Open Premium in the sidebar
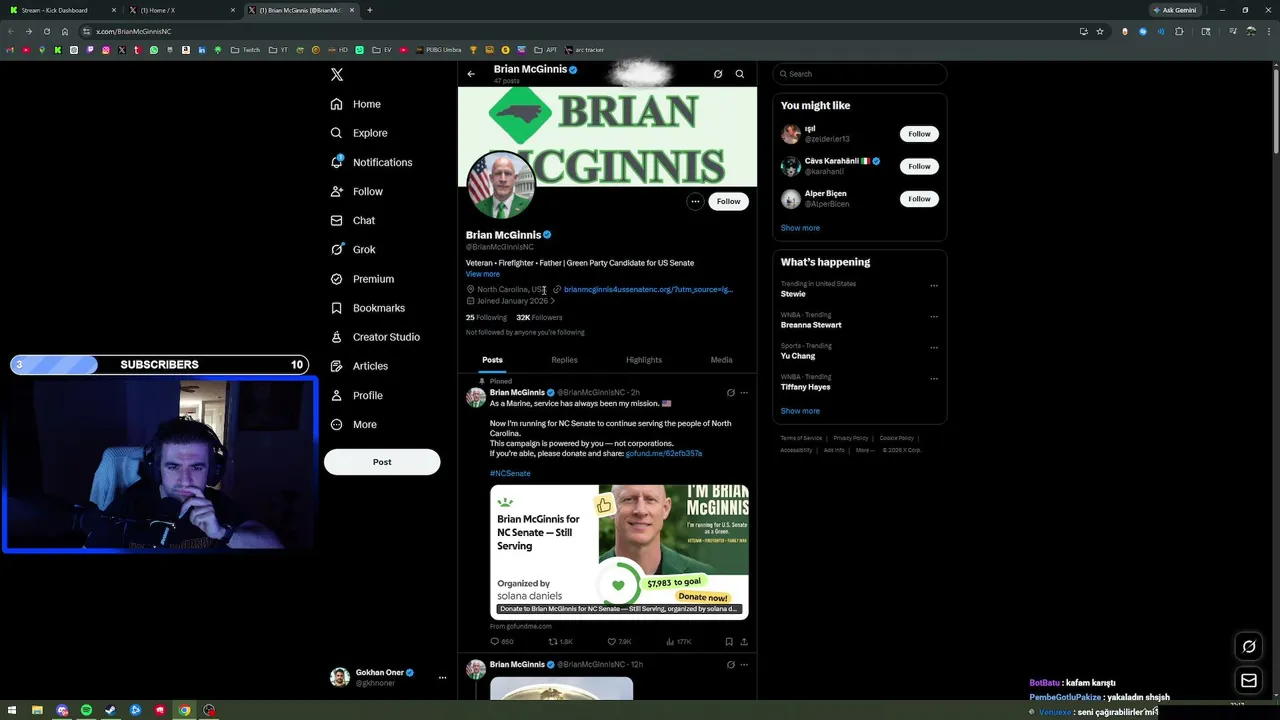The height and width of the screenshot is (720, 1280). coord(362,279)
